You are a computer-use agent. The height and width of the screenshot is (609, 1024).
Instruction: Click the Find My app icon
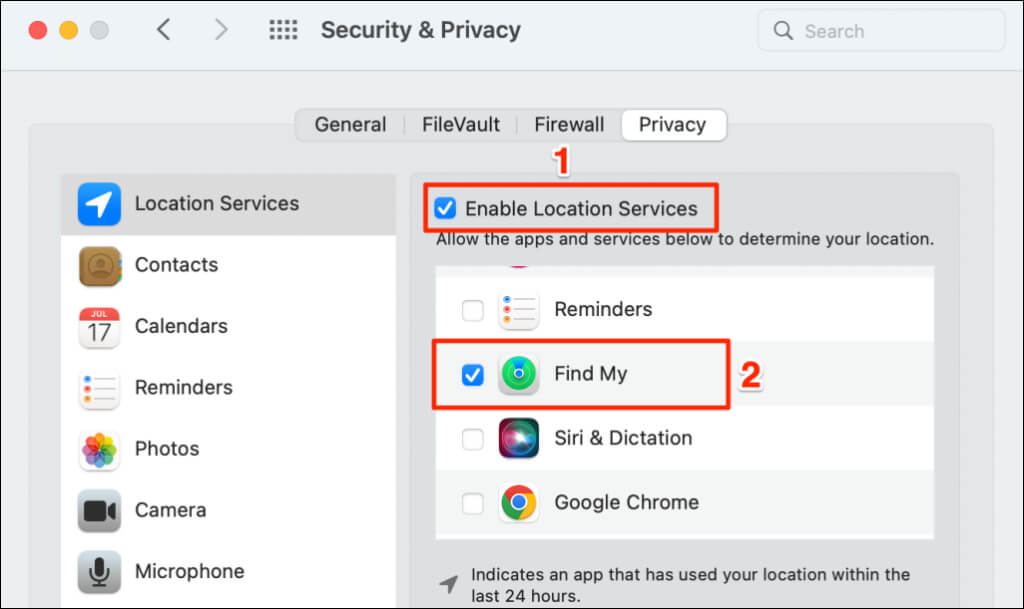[519, 373]
